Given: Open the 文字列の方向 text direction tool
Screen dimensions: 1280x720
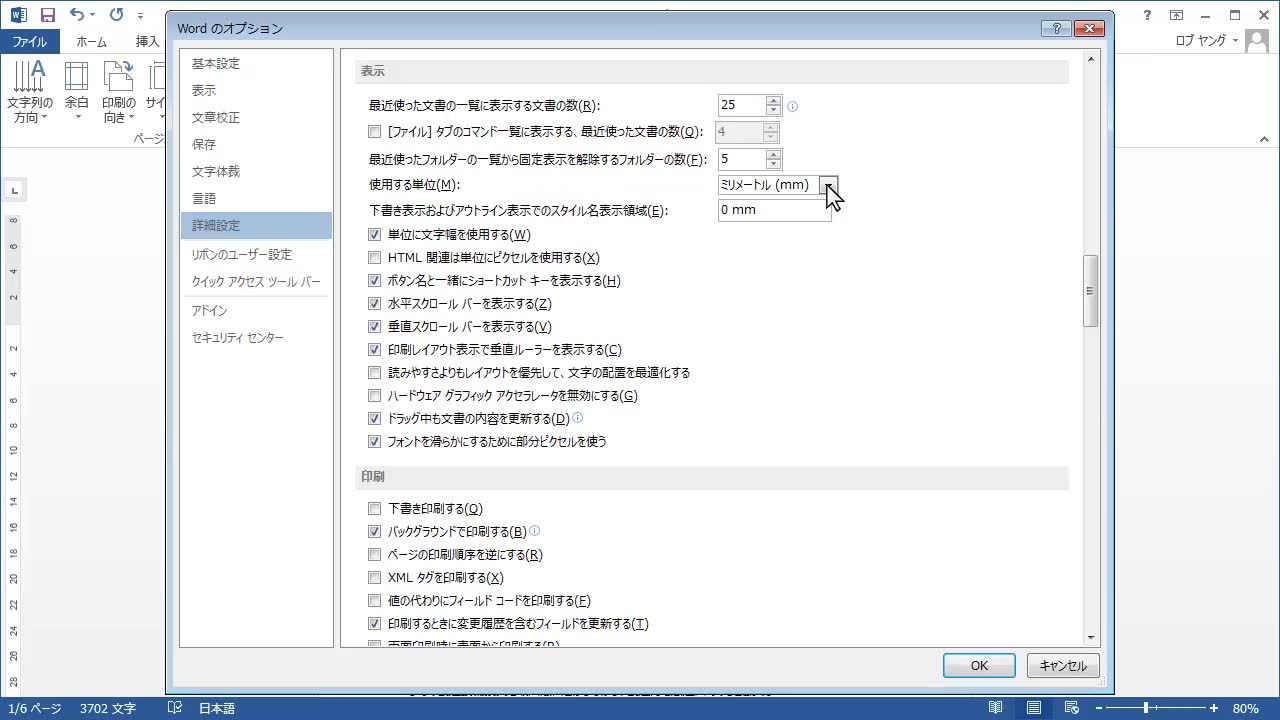Looking at the screenshot, I should click(29, 92).
